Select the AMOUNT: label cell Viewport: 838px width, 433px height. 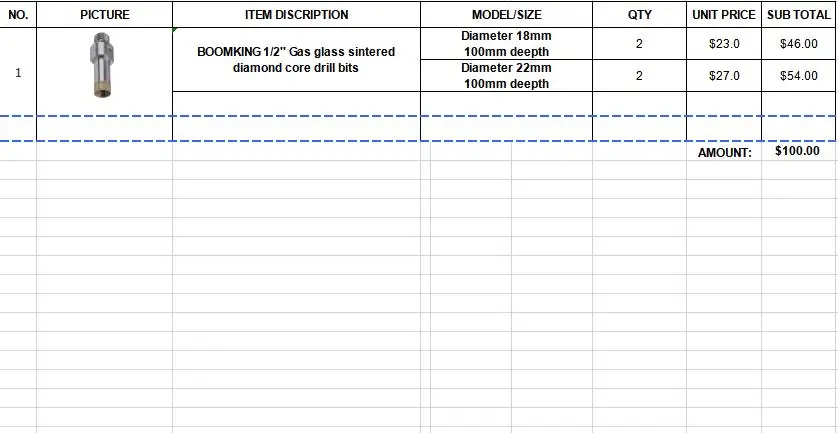[x=724, y=152]
